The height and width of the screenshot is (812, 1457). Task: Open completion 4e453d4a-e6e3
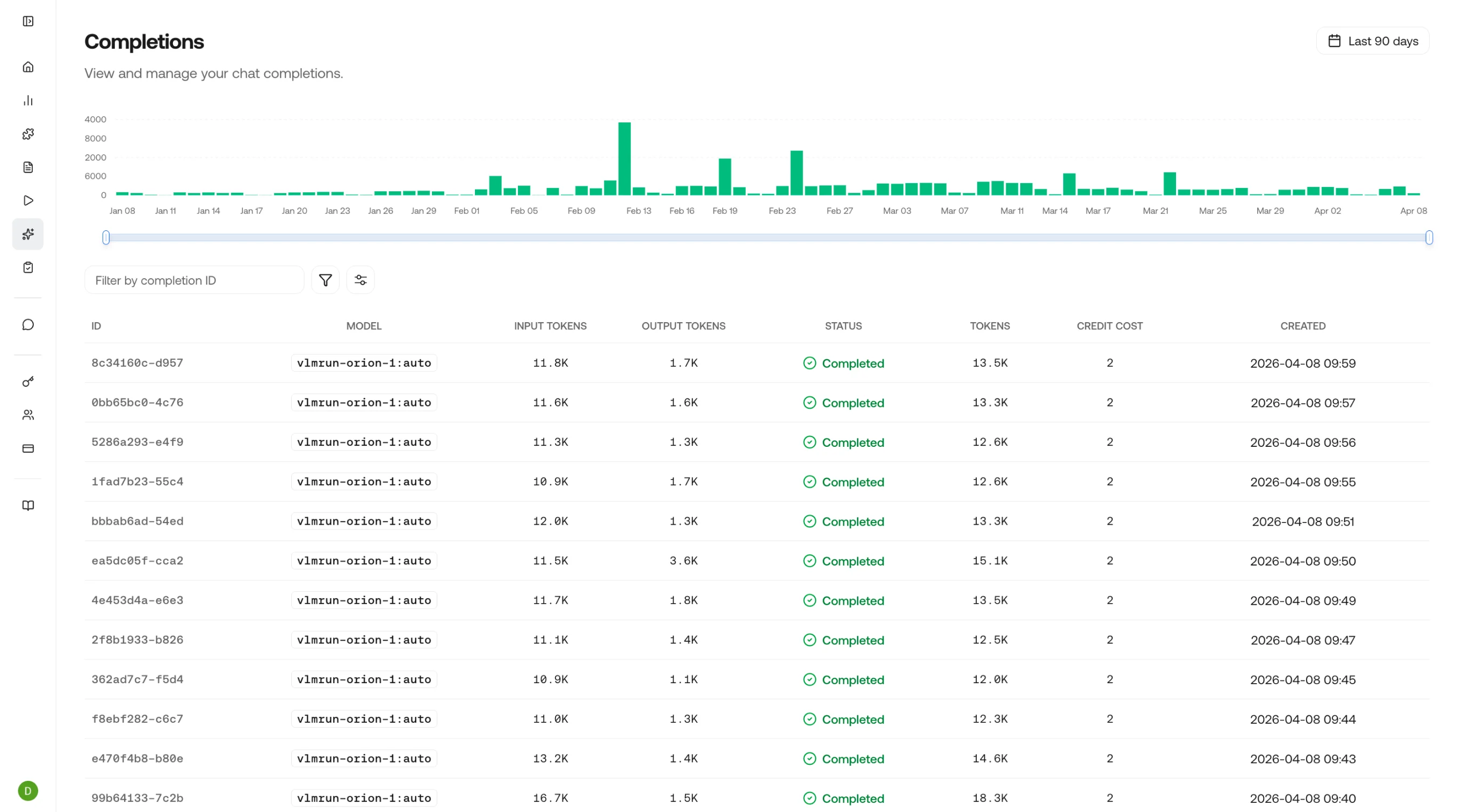[x=138, y=600]
